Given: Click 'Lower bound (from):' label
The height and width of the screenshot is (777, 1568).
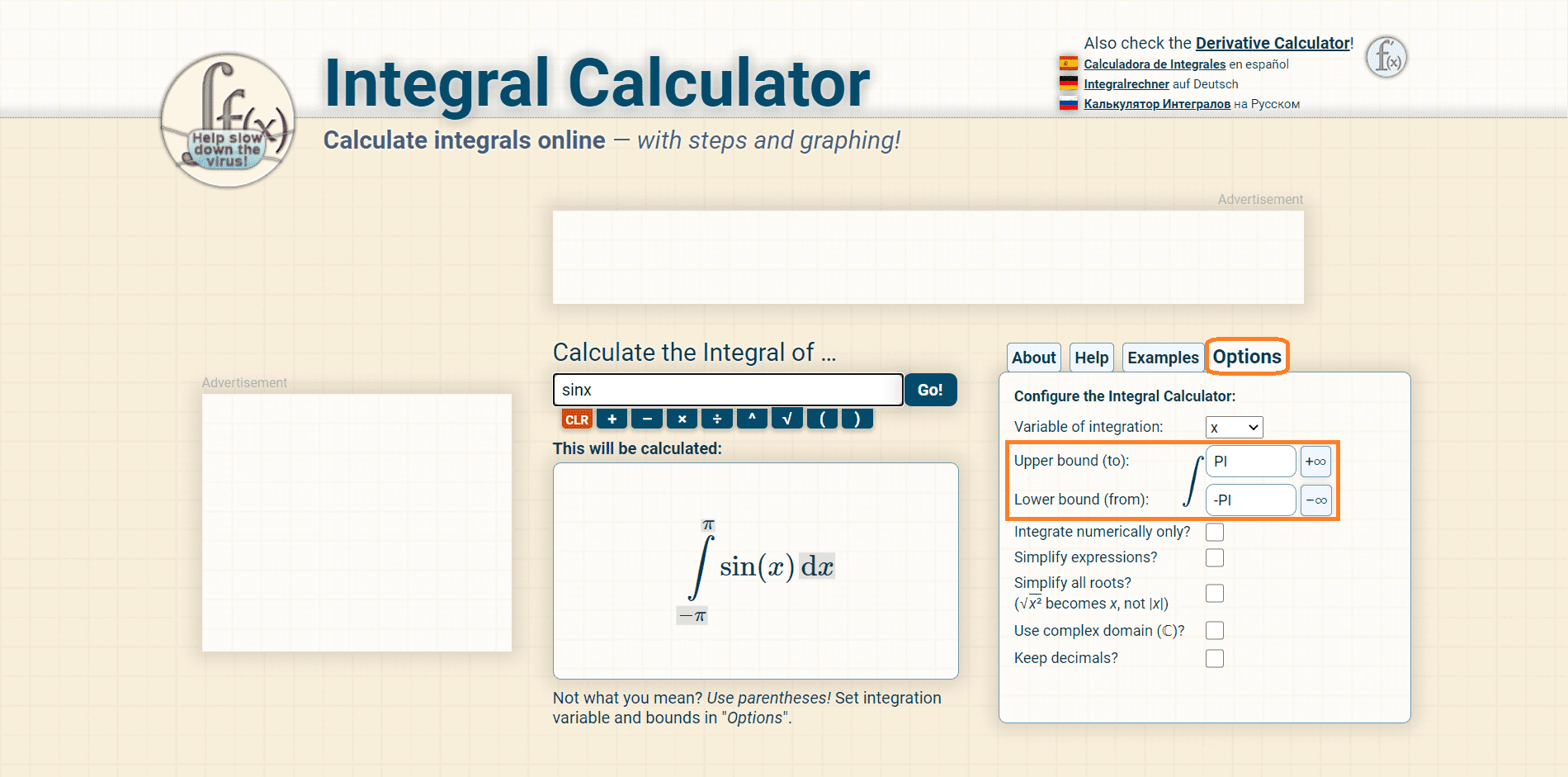Looking at the screenshot, I should (x=1082, y=500).
